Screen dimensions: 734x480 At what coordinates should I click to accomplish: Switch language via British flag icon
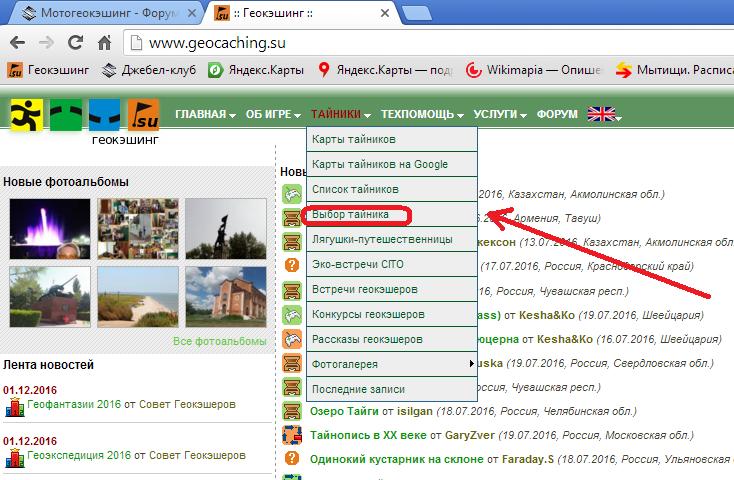pos(602,114)
